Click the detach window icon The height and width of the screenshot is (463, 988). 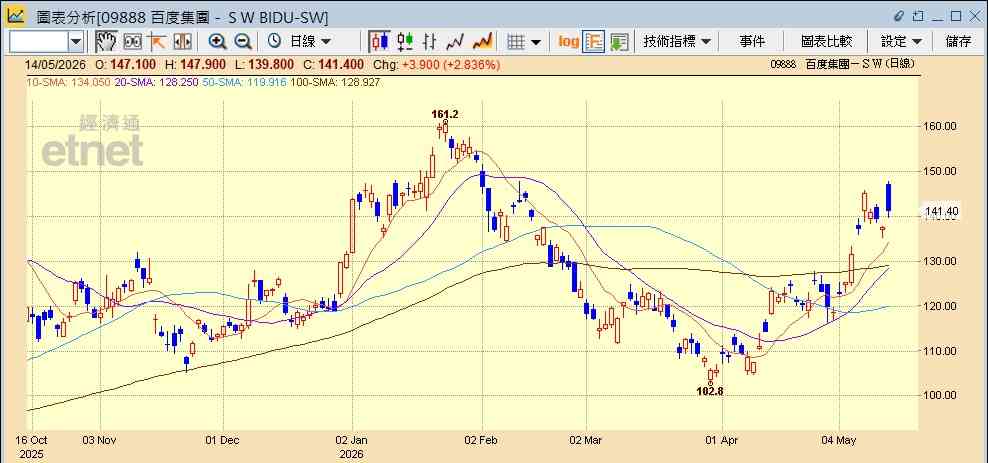918,16
